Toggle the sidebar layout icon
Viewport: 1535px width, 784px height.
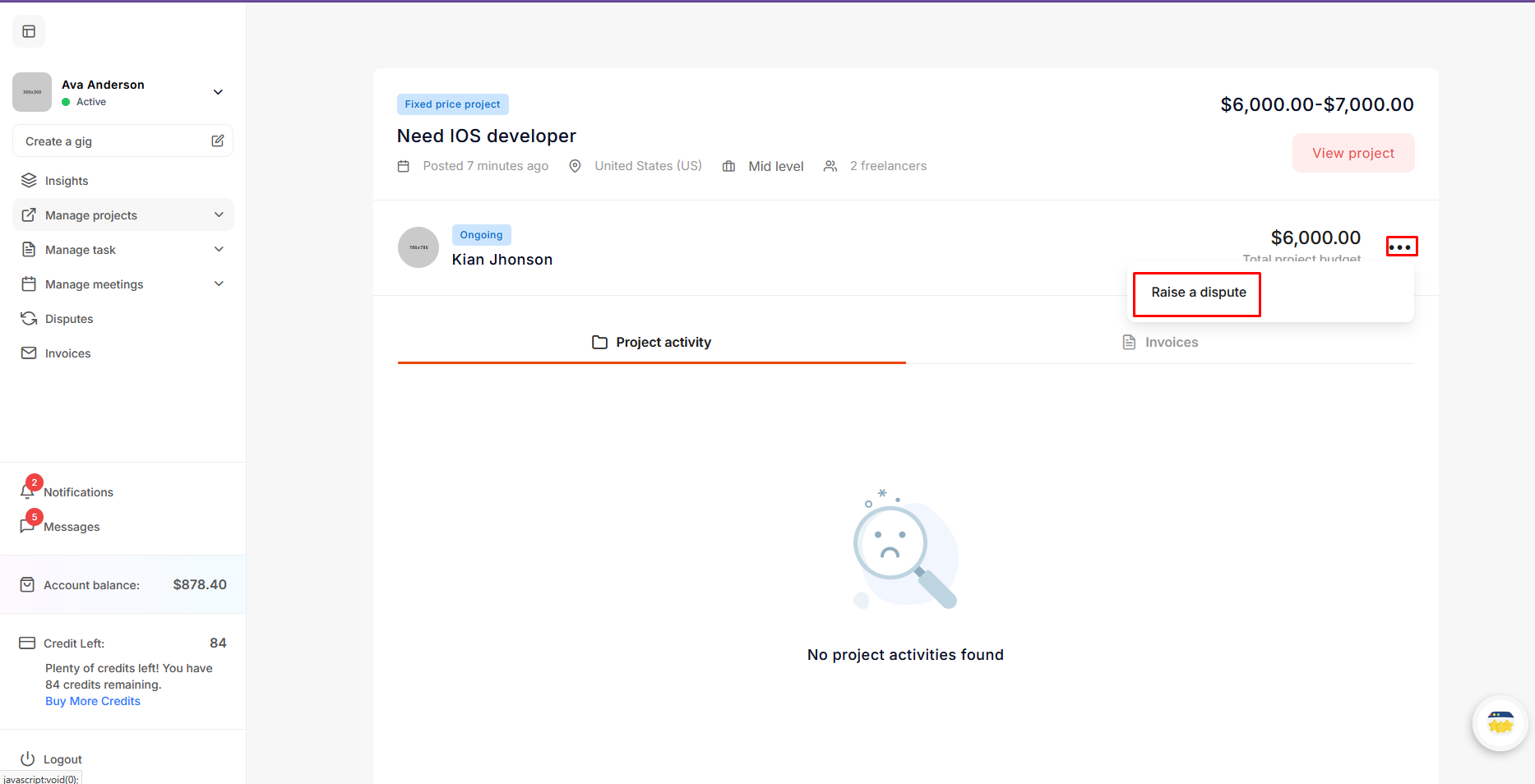click(29, 31)
